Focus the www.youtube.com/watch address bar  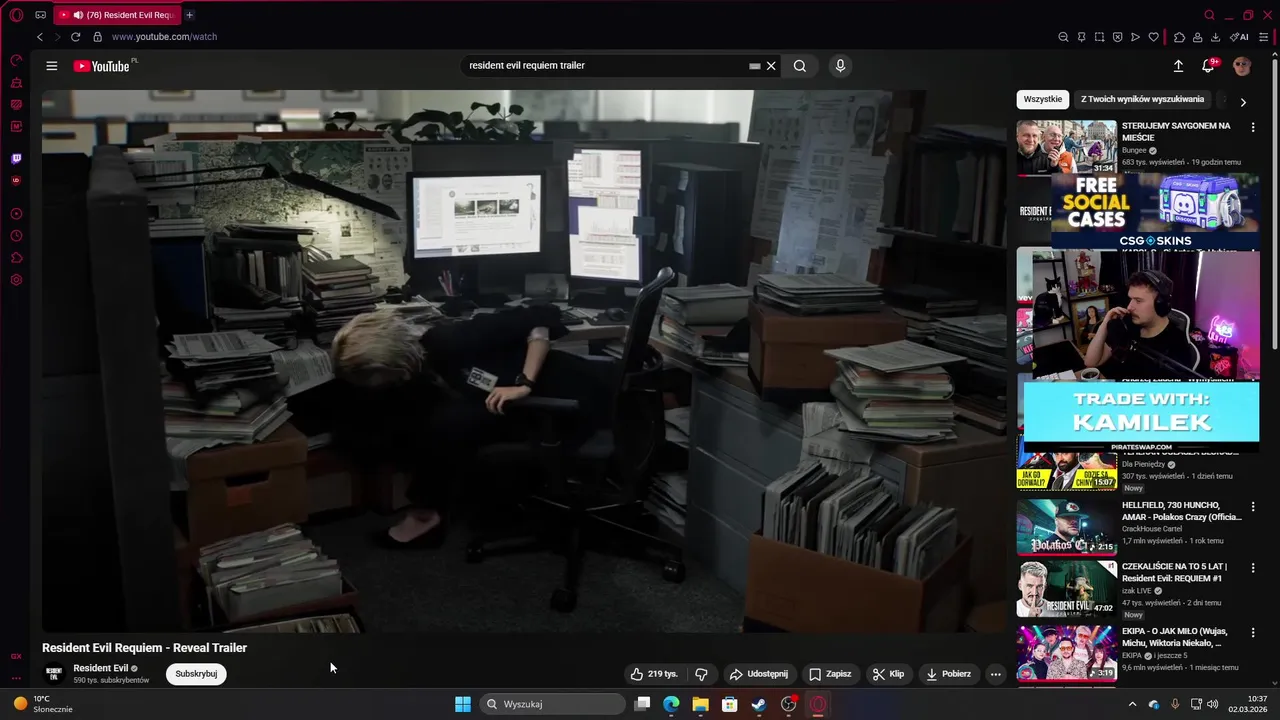point(164,37)
